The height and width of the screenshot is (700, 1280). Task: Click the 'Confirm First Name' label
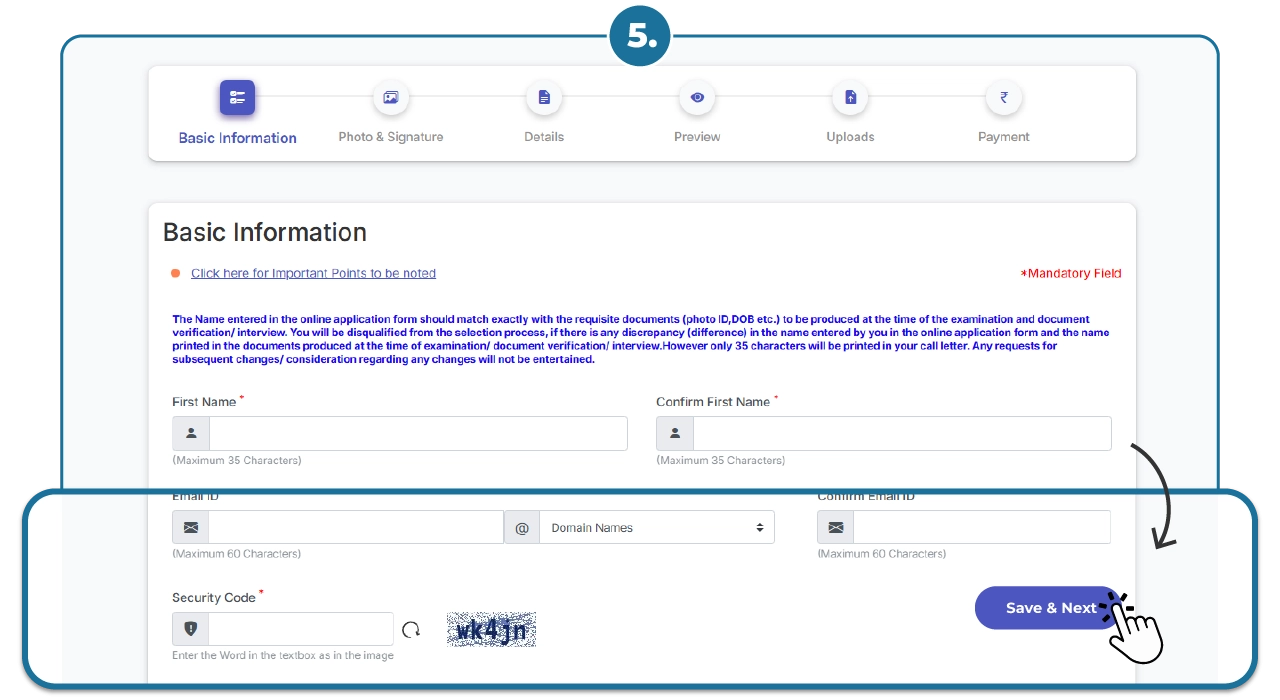[713, 402]
